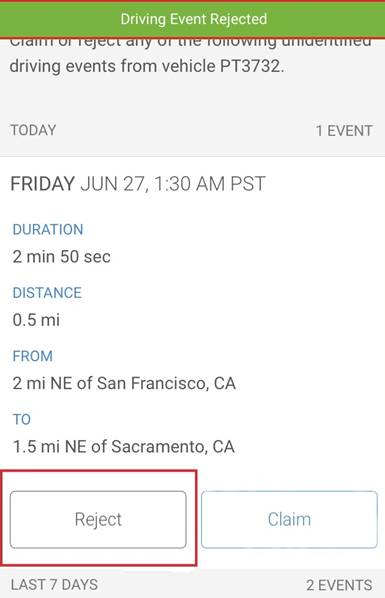Screen dimensions: 385x598
Task: Select the 0.5 mi distance value
Action: point(36,320)
